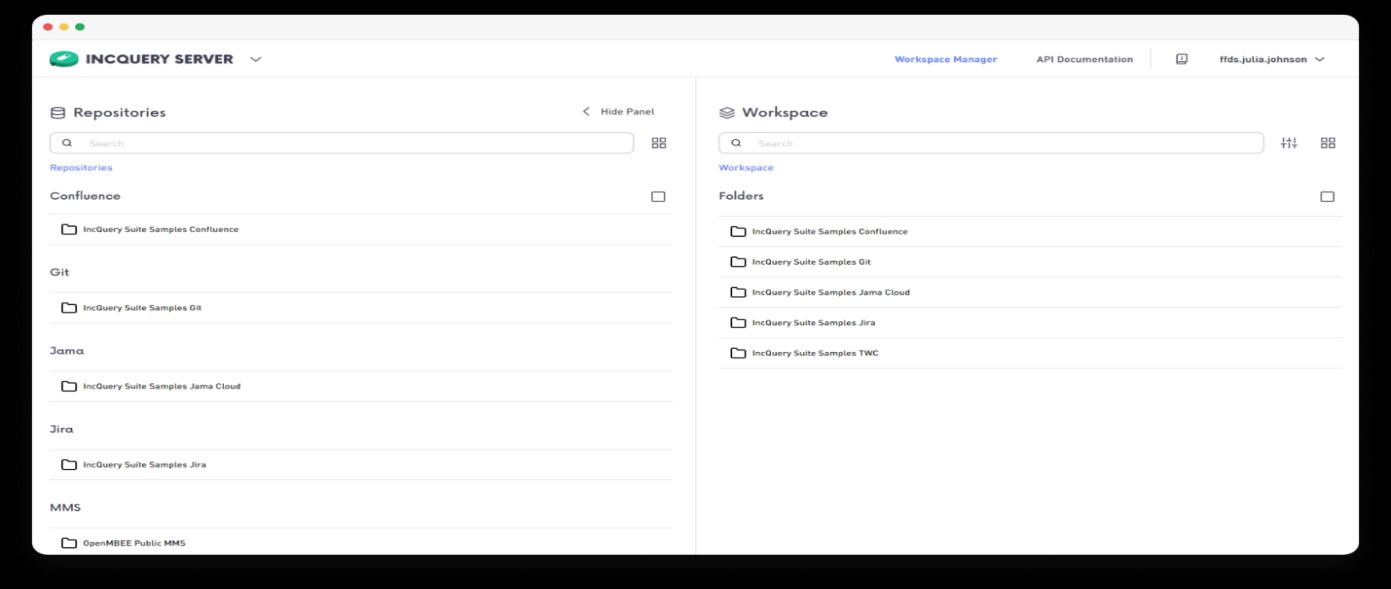Open the IncQuery Server dropdown chevron
Viewport: 1391px width, 589px height.
tap(256, 60)
